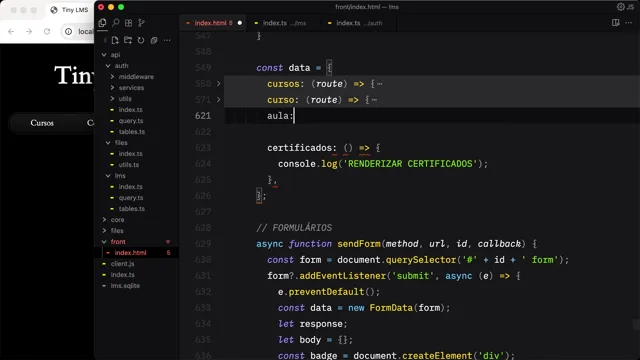640x360 pixels.
Task: Go back in the browser window
Action: [x=11, y=31]
